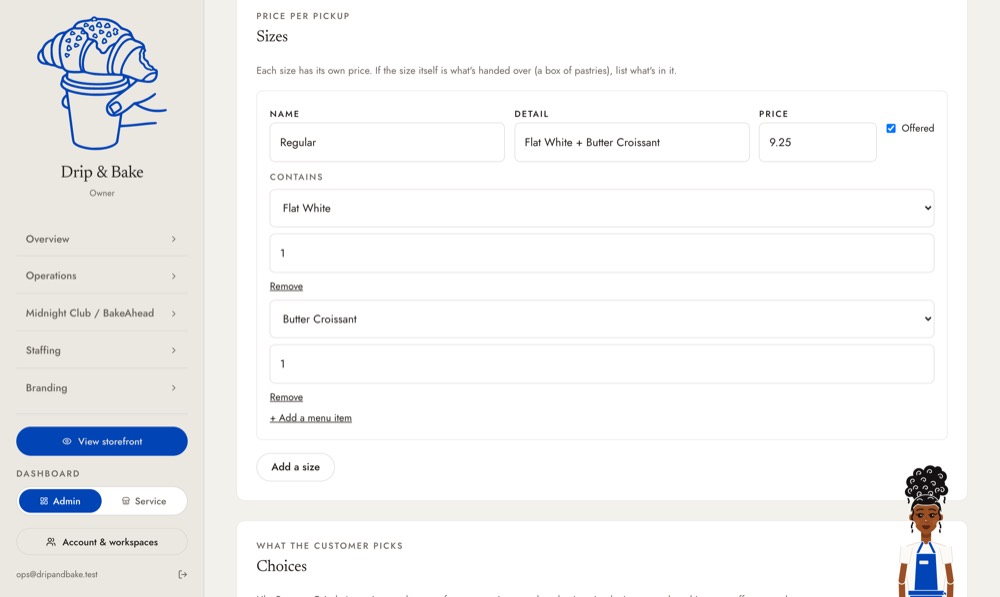1000x597 pixels.
Task: Click the Price field showing 9.25
Action: [818, 142]
